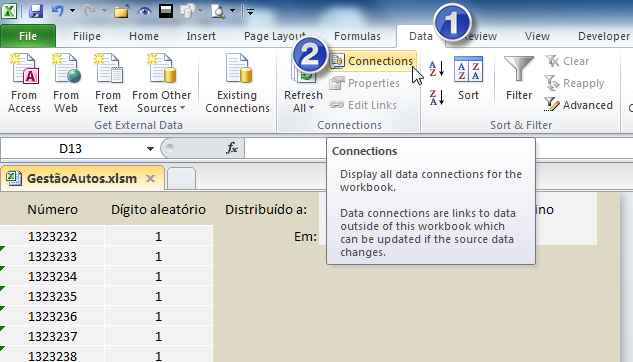Sort A to Z ascending

coord(436,69)
